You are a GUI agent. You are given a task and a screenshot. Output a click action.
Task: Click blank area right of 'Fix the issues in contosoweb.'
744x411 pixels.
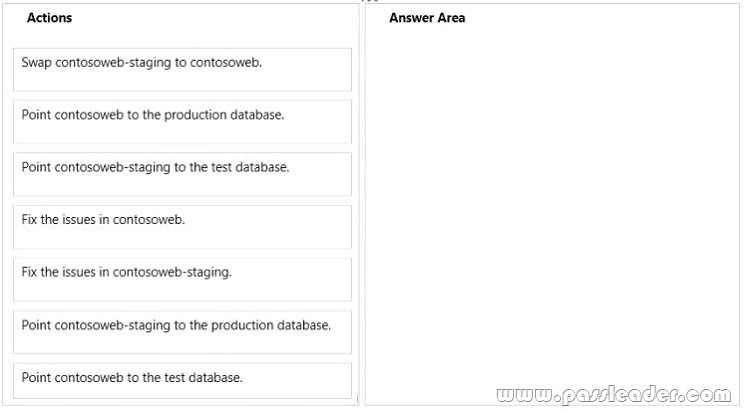click(268, 227)
